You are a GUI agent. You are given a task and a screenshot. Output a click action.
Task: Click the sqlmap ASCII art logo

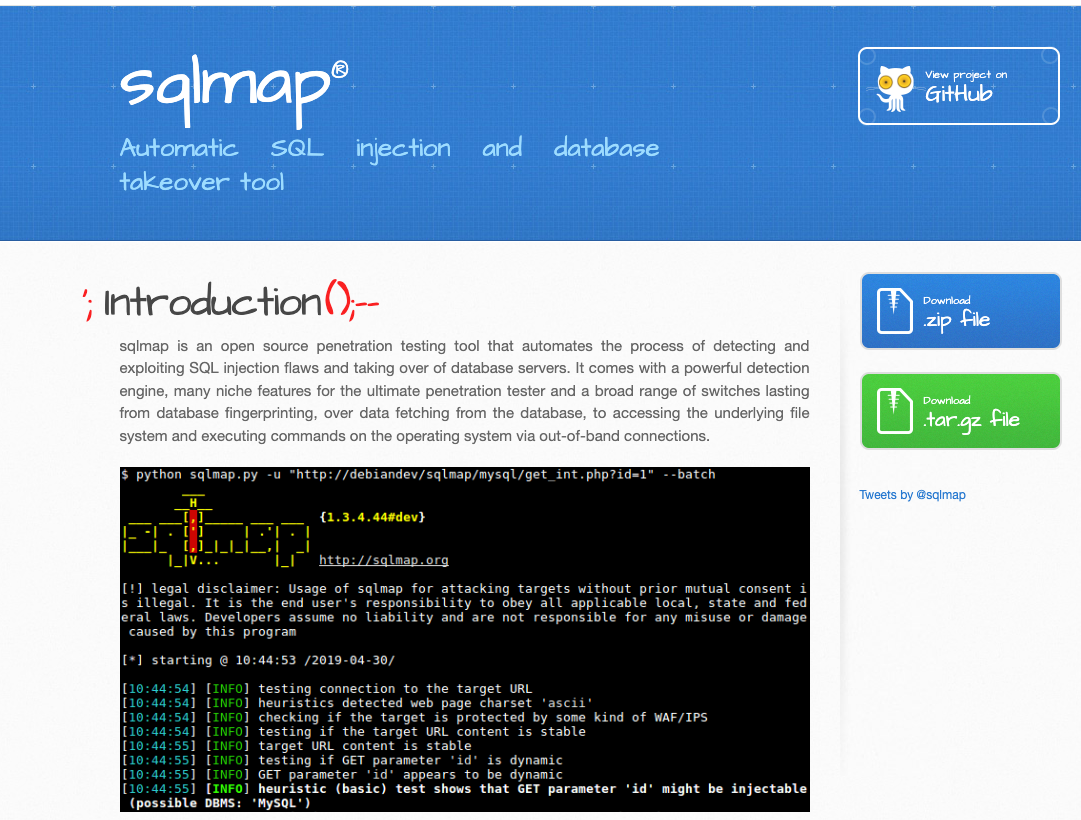tap(216, 531)
